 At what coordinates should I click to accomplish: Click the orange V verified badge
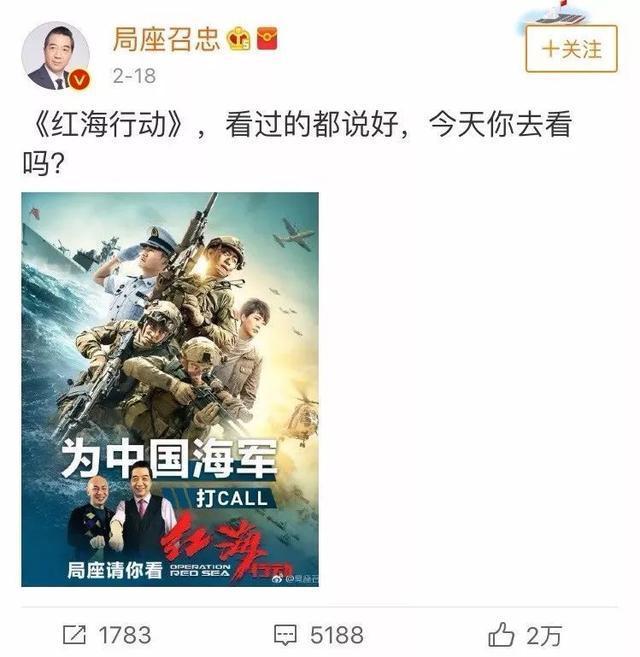[x=79, y=79]
